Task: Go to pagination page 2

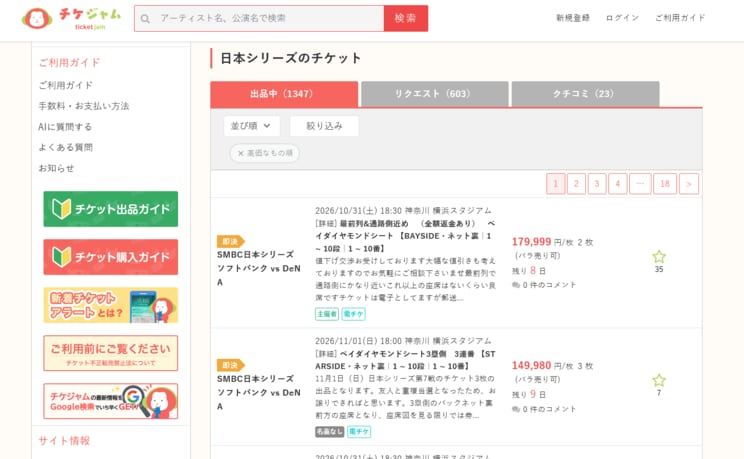Action: tap(576, 184)
